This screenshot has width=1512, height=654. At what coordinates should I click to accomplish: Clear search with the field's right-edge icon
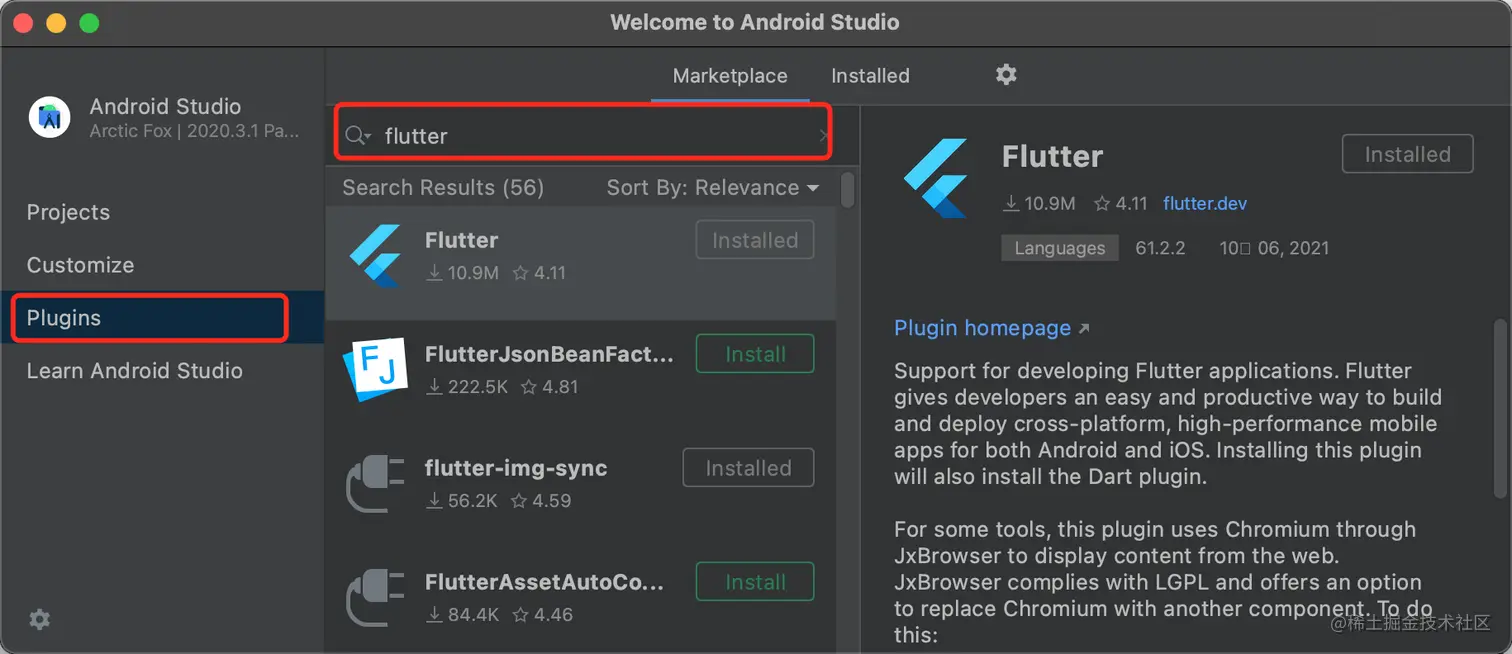823,136
